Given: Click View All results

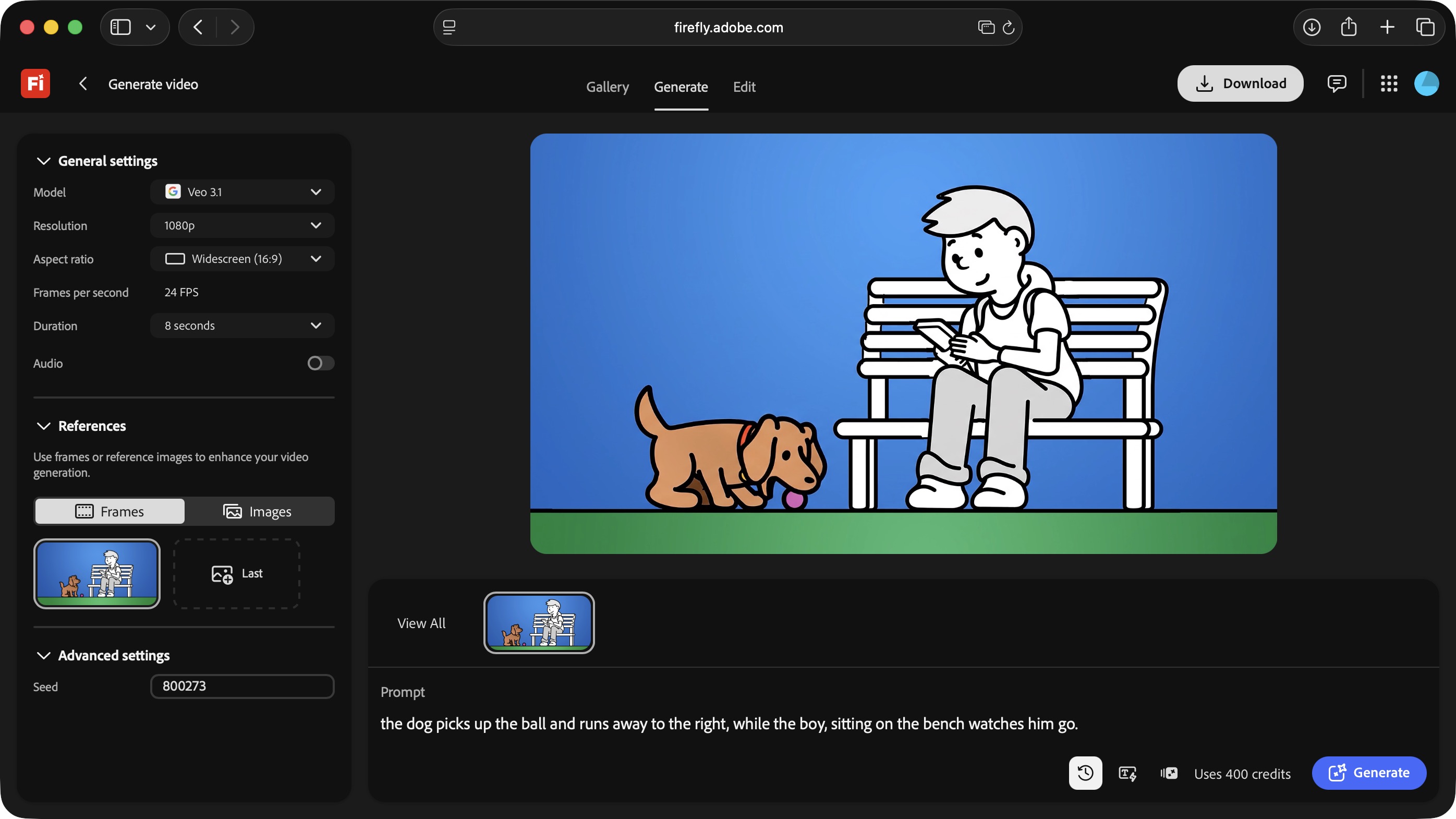Looking at the screenshot, I should pyautogui.click(x=421, y=623).
